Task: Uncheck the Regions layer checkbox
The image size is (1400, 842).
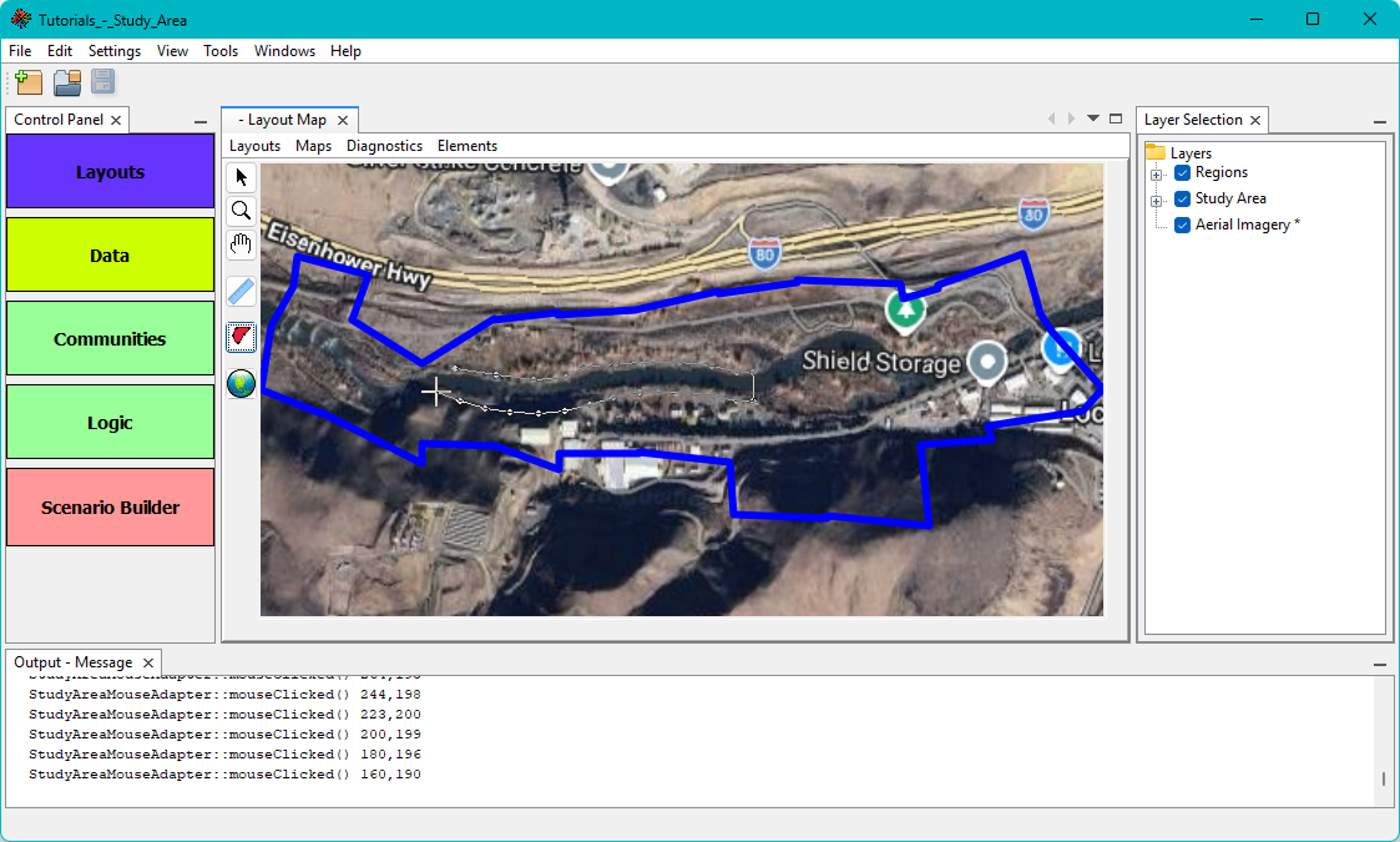Action: tap(1182, 172)
